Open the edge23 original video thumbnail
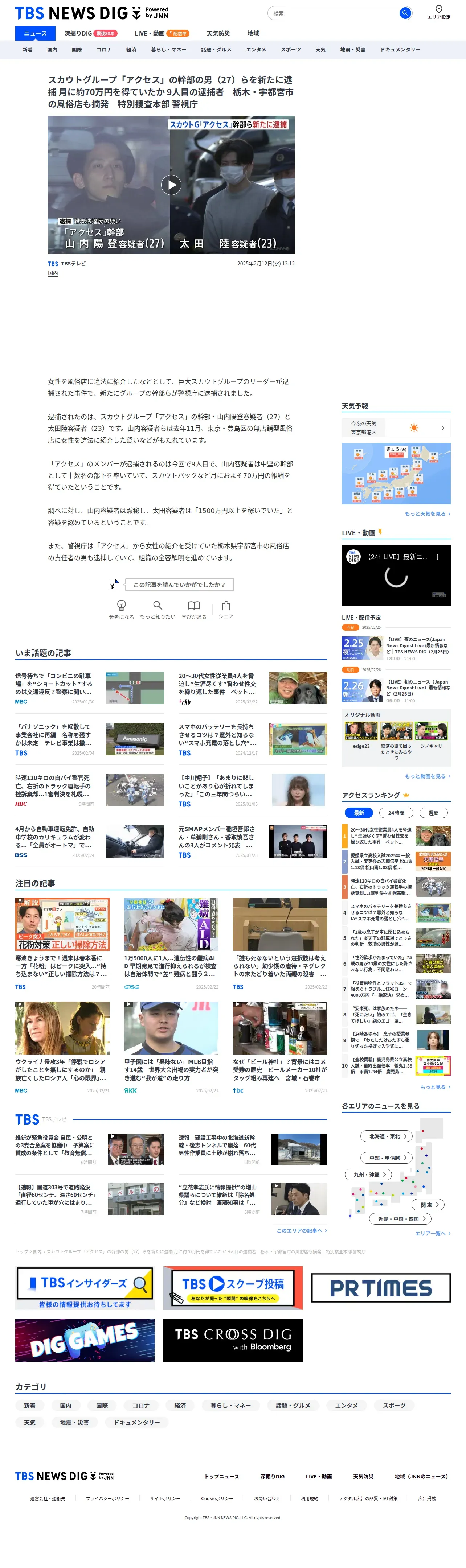The image size is (466, 1568). pos(361,730)
